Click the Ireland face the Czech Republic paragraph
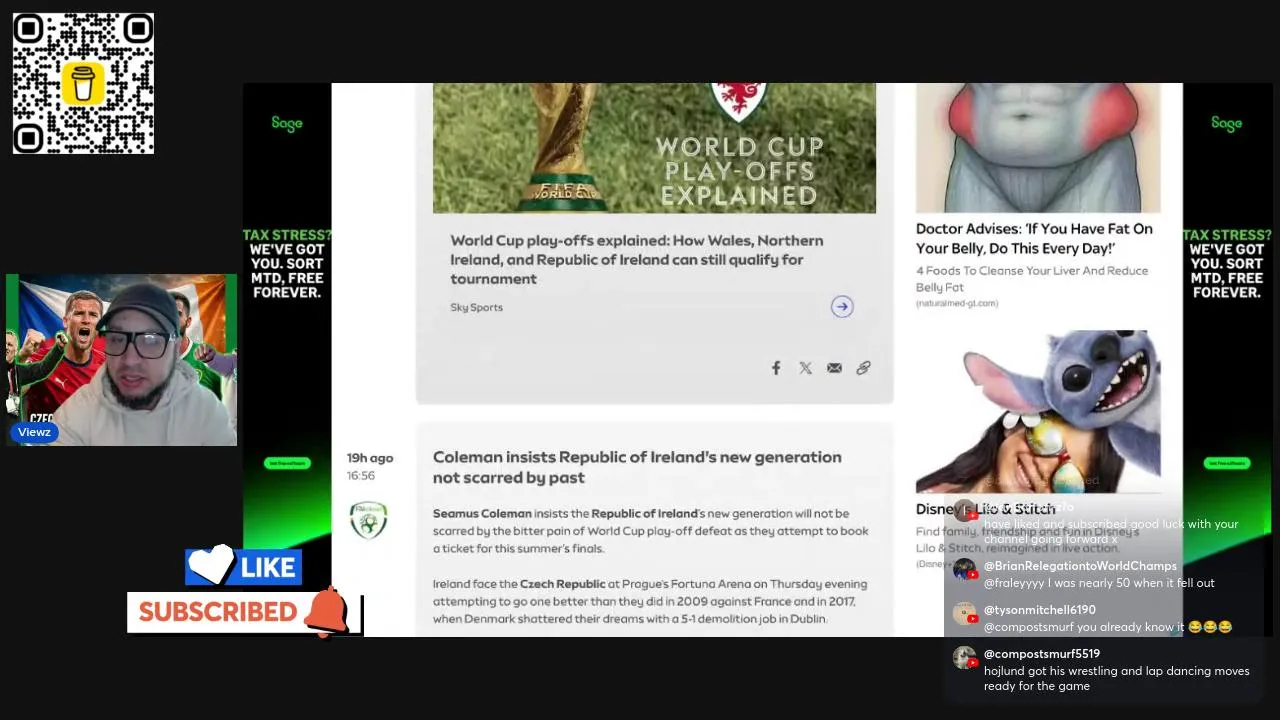The image size is (1280, 720). (650, 601)
